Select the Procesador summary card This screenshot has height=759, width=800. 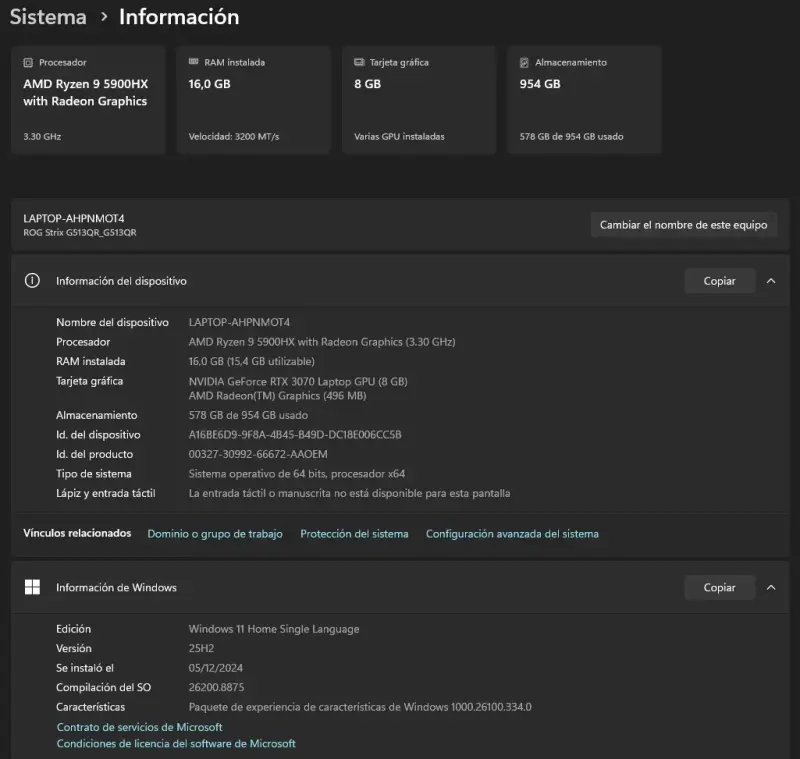pyautogui.click(x=88, y=99)
